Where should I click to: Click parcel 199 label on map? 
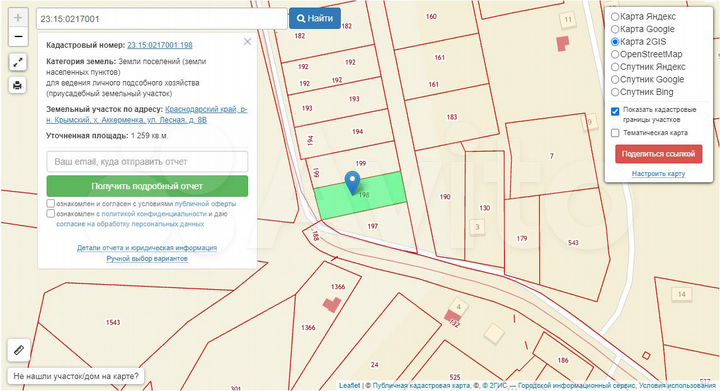click(360, 163)
